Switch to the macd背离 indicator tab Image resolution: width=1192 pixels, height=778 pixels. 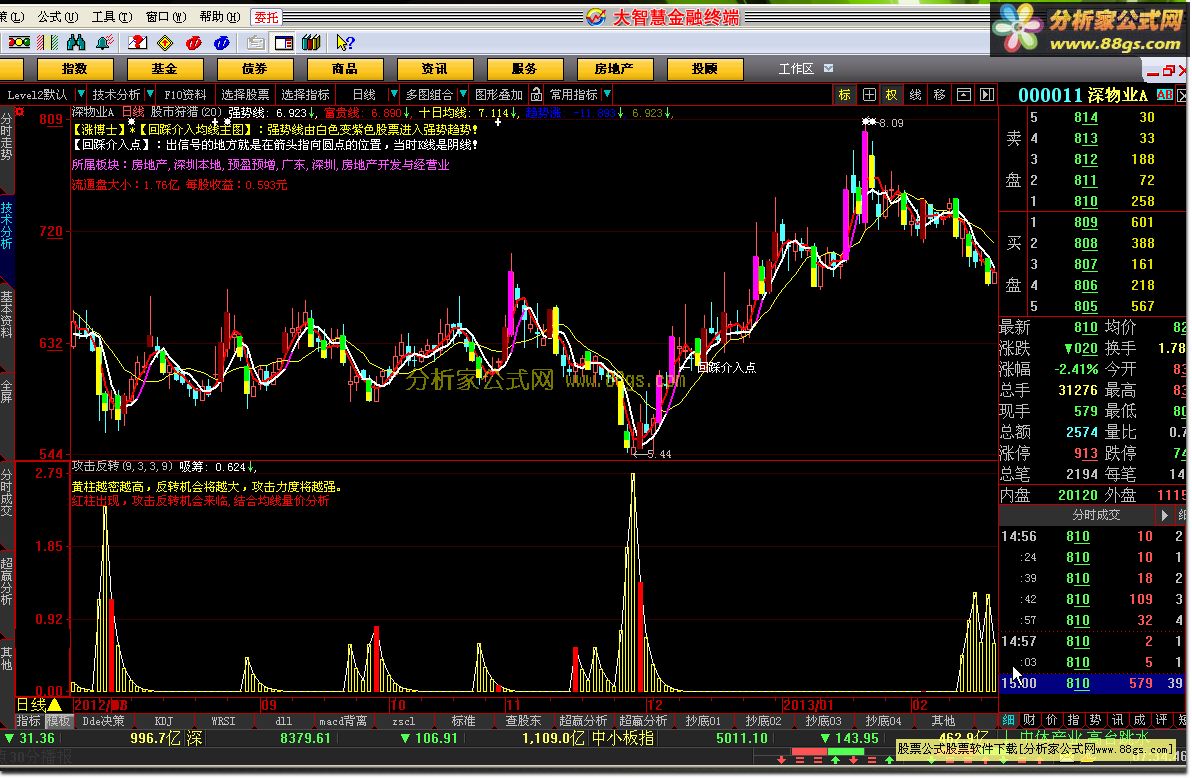pyautogui.click(x=343, y=720)
